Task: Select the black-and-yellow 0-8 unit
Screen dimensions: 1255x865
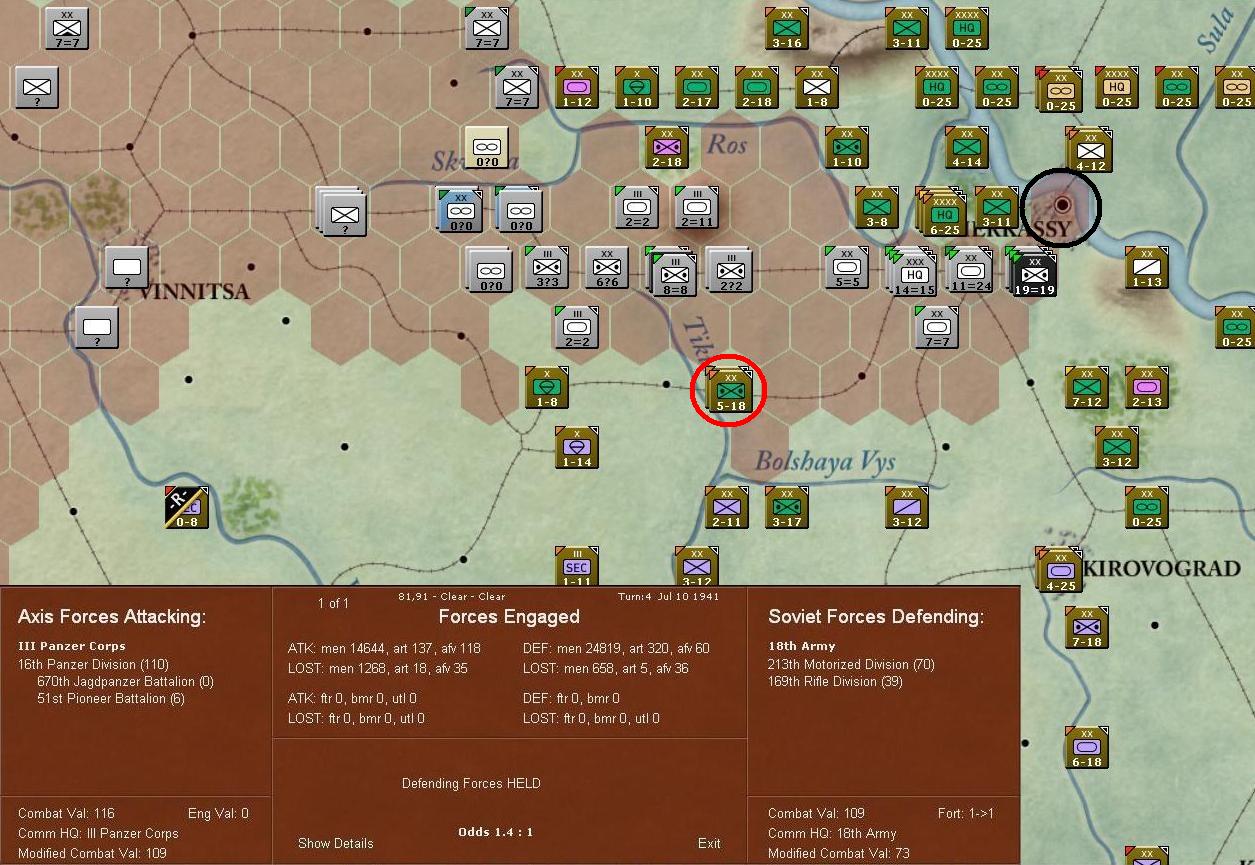Action: point(187,507)
